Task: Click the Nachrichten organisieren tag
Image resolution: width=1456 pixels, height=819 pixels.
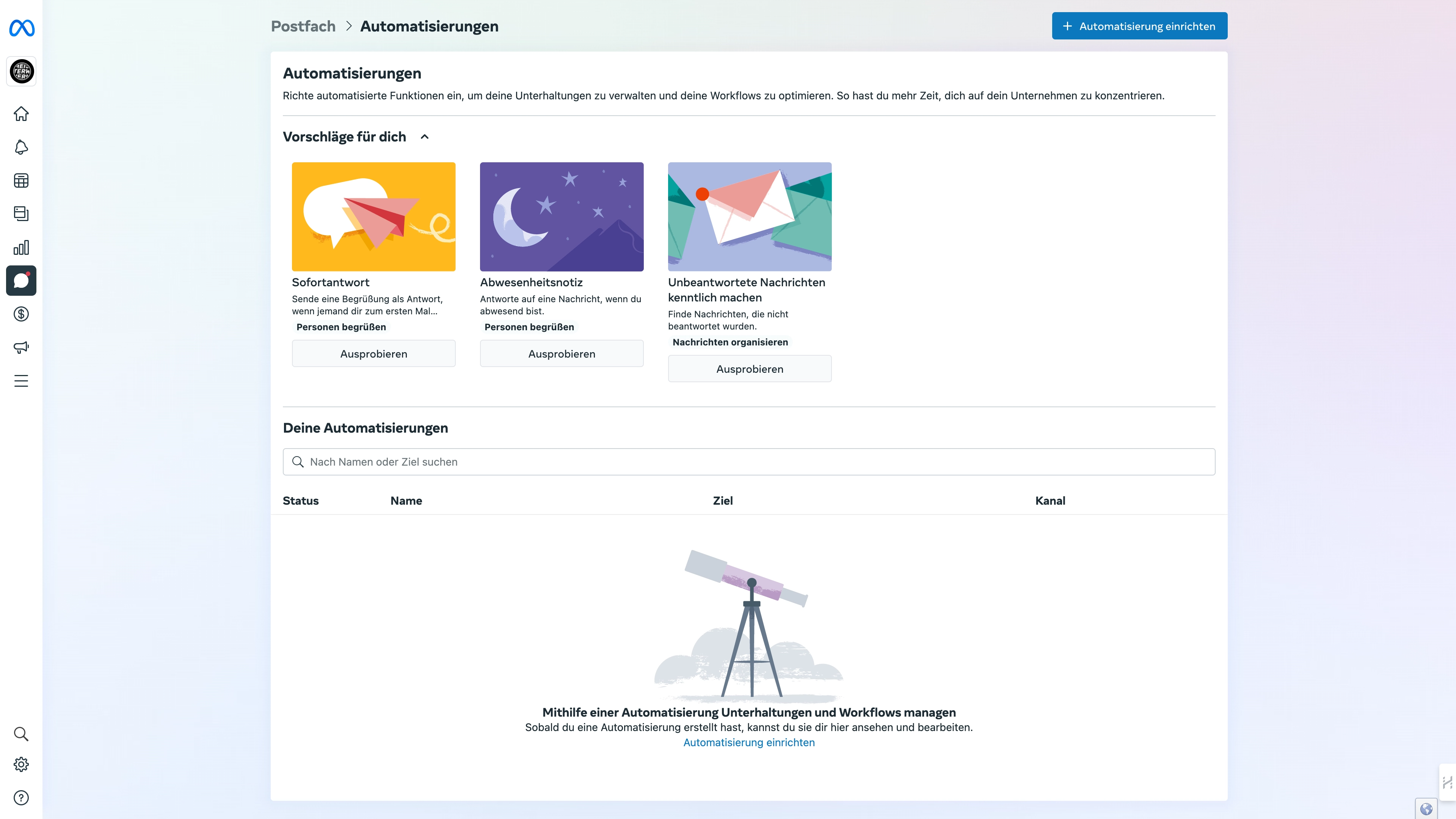Action: [x=730, y=342]
